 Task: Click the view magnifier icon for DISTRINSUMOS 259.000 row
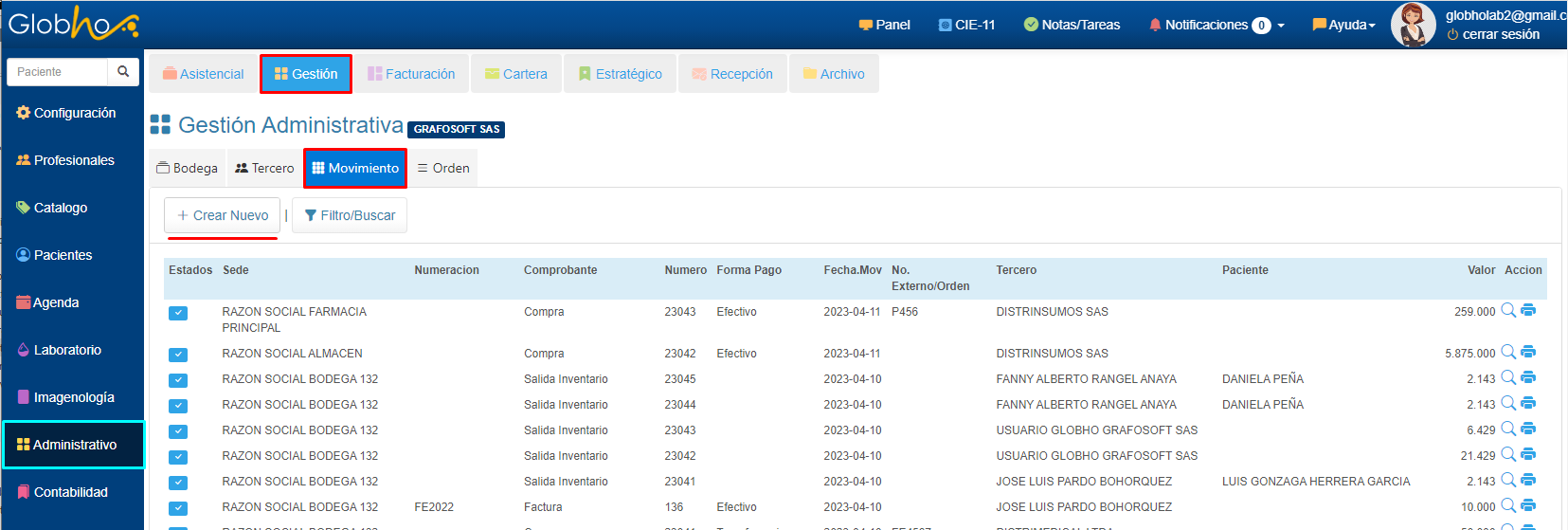[1508, 310]
